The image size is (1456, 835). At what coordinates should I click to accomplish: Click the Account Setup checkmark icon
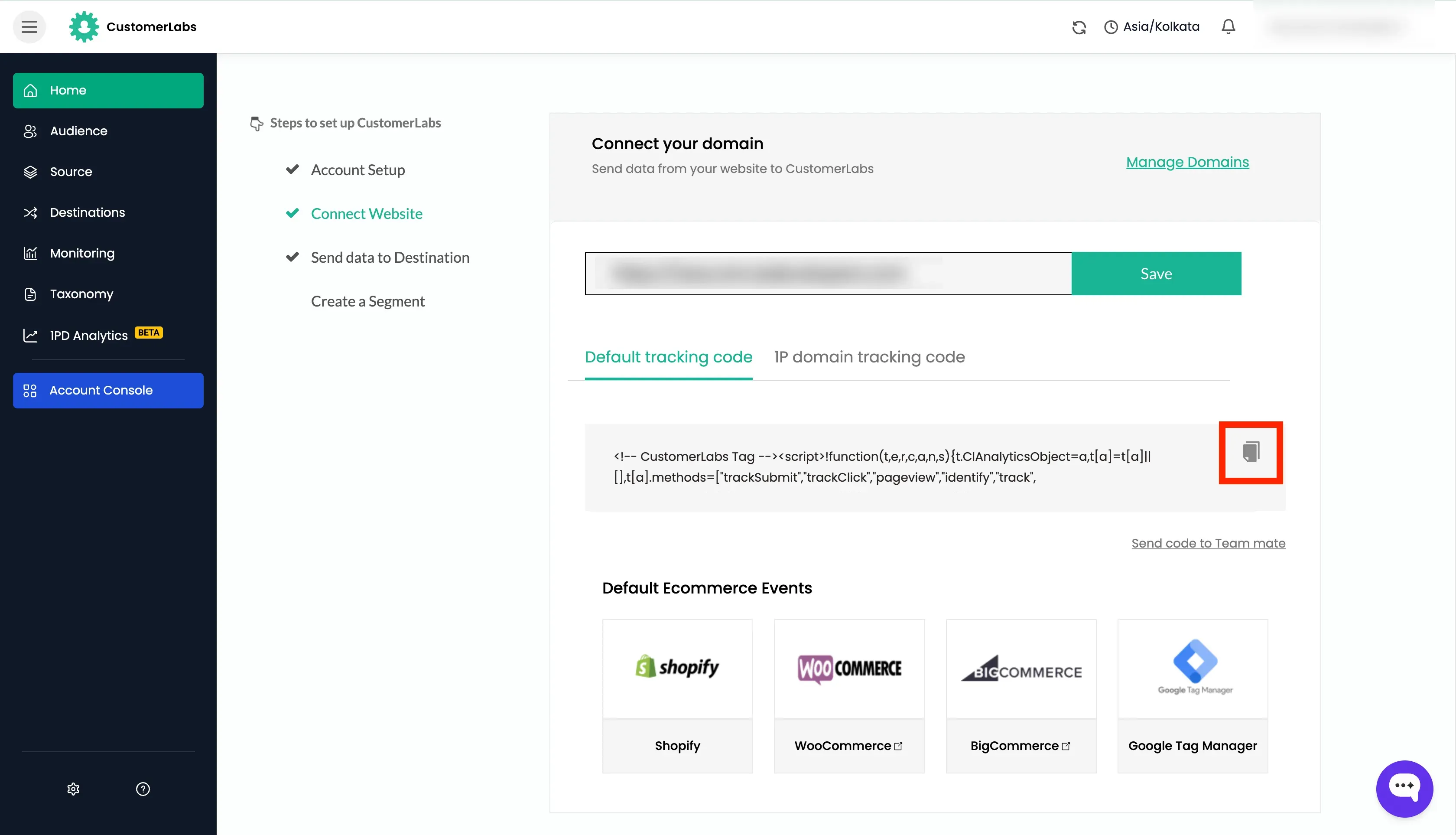pyautogui.click(x=292, y=169)
